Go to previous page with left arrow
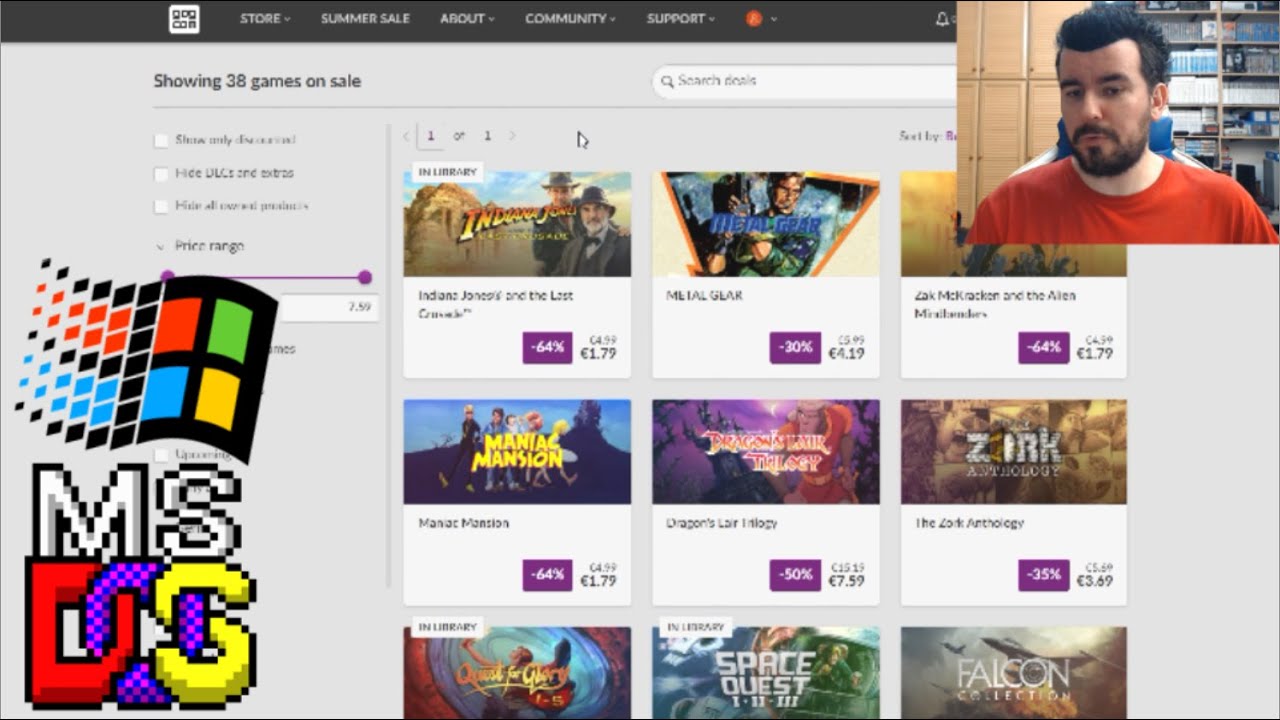 [x=406, y=136]
